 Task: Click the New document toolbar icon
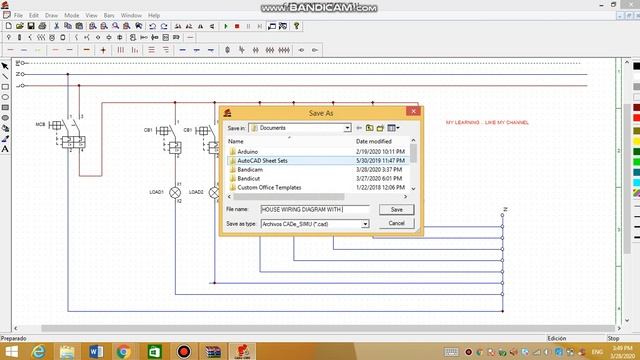click(9, 26)
